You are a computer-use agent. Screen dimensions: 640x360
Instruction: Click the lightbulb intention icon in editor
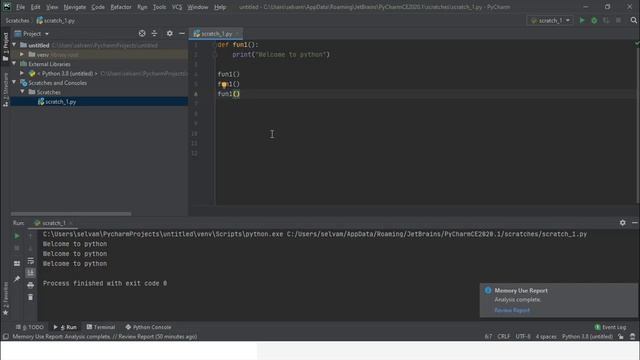coord(224,85)
